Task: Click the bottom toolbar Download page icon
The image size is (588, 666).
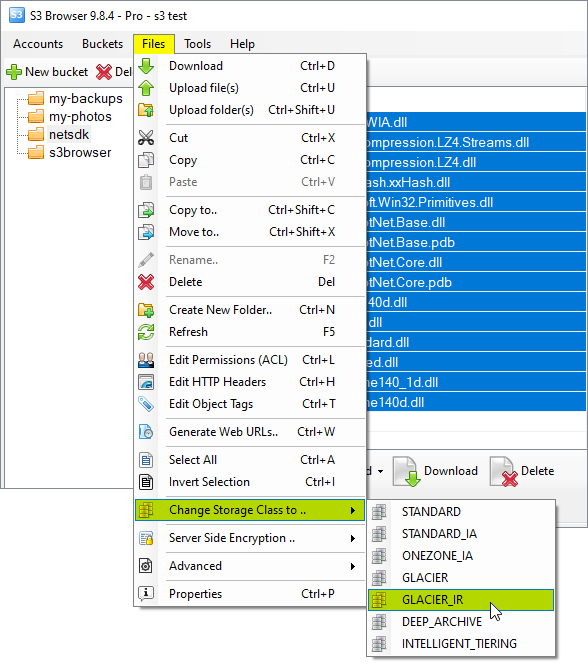Action: (x=407, y=471)
